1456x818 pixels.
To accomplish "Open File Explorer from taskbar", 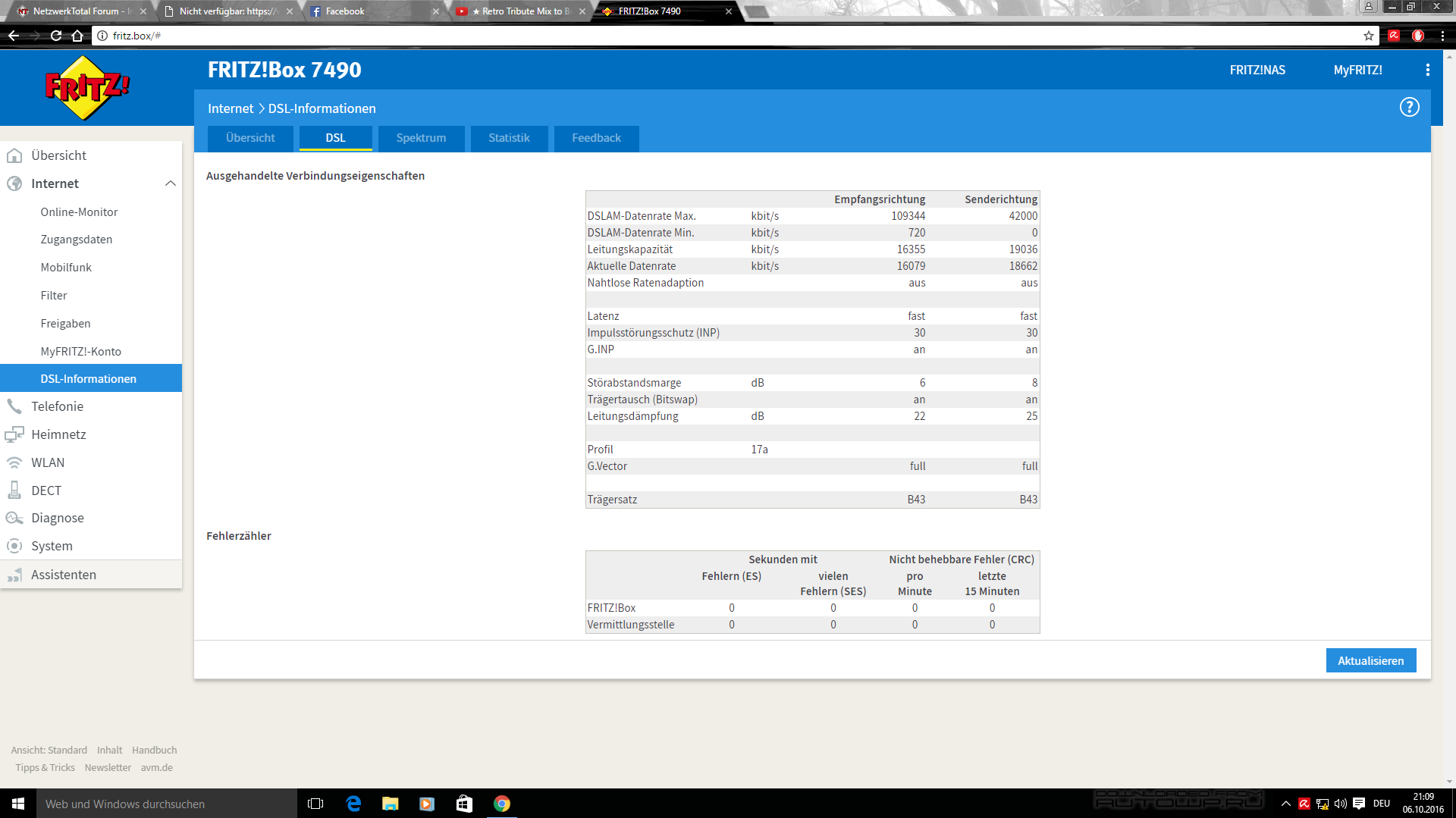I will click(x=391, y=804).
